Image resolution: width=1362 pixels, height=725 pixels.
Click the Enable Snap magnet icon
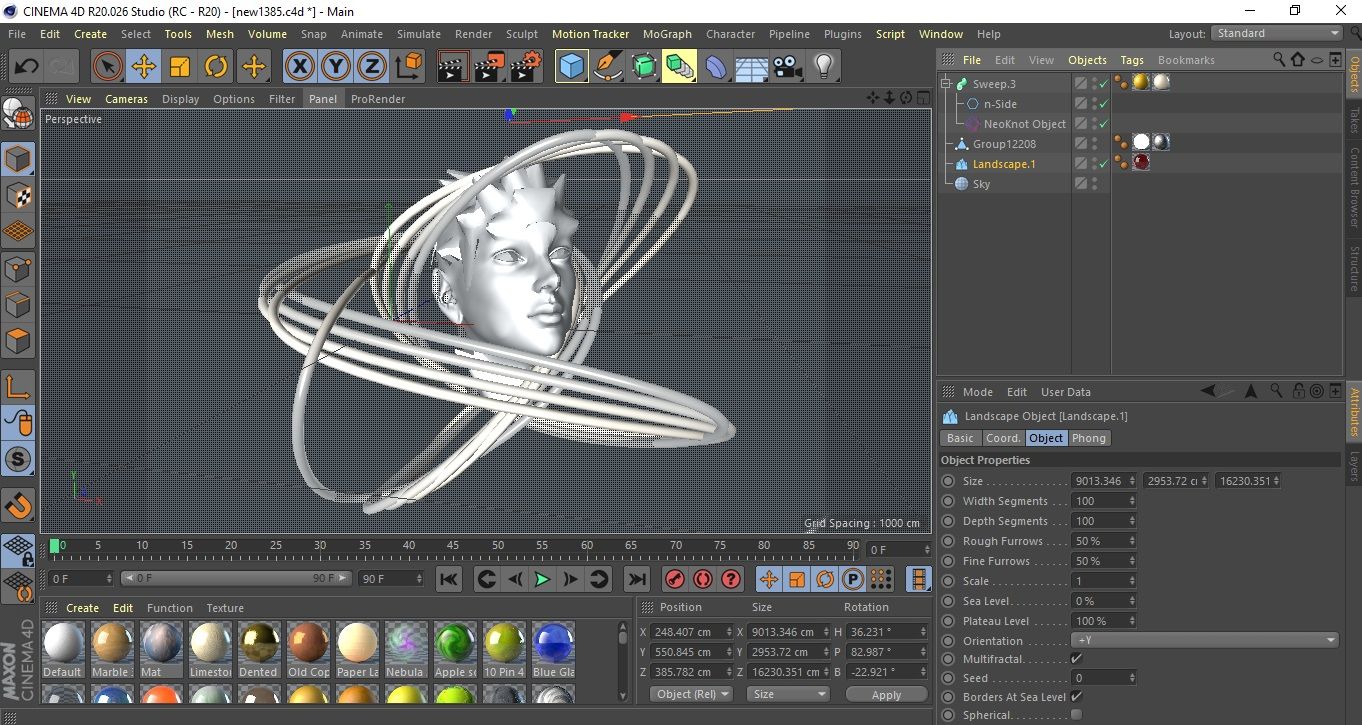pos(18,505)
